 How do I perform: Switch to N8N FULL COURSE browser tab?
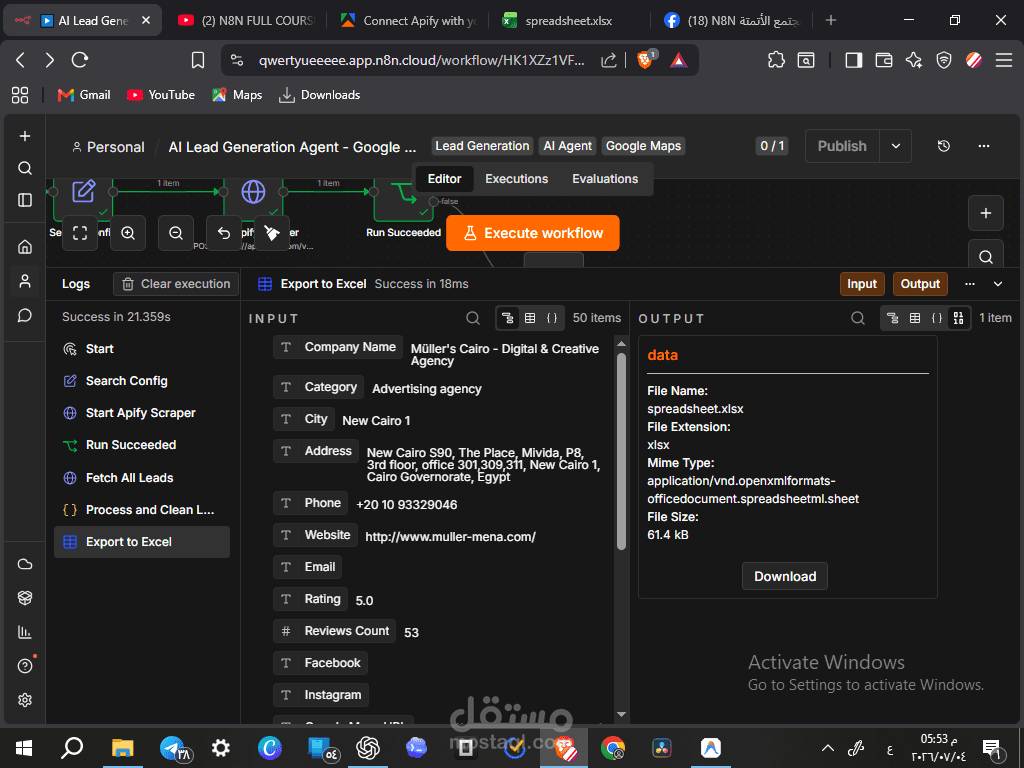(x=247, y=21)
